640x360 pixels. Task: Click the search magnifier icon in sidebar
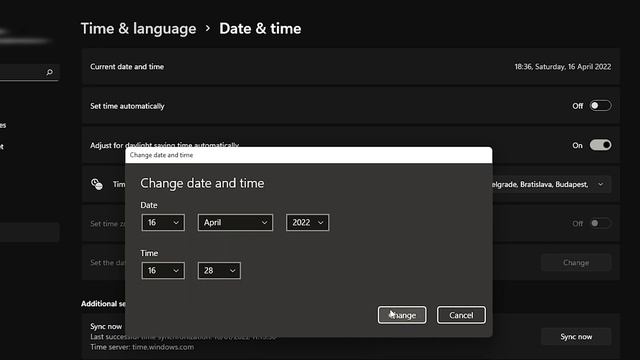[49, 72]
